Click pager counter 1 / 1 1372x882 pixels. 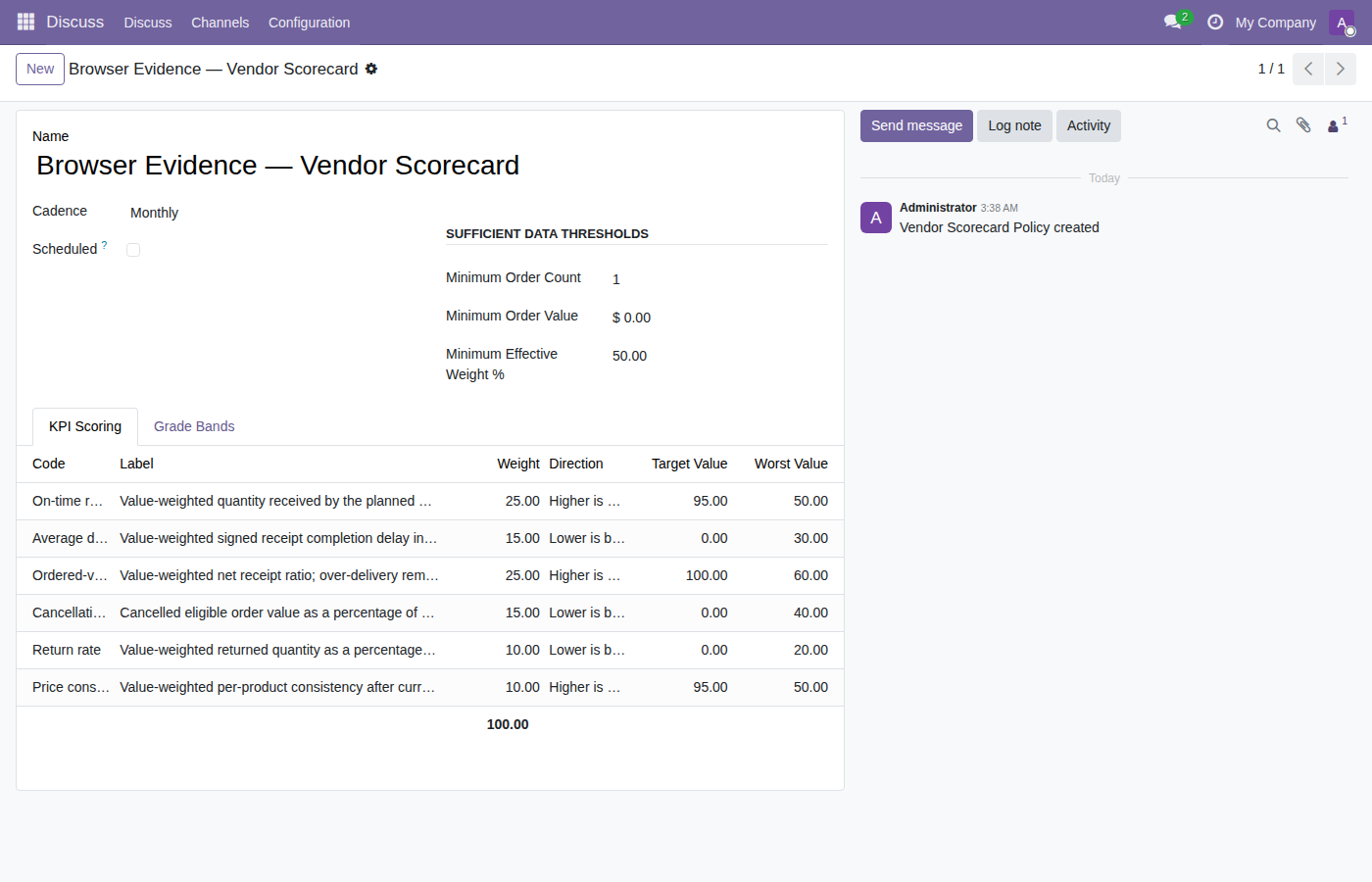(1271, 69)
